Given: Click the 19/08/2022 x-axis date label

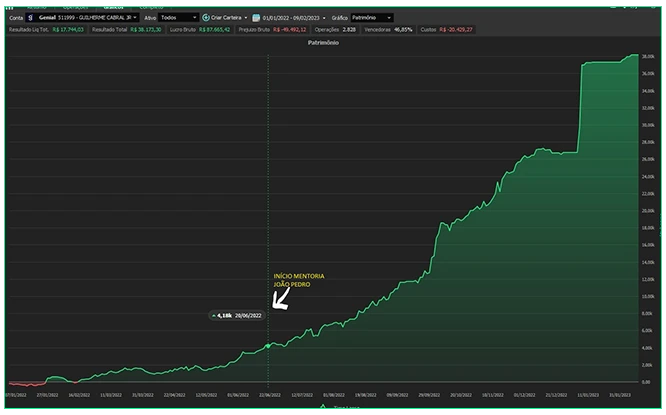Looking at the screenshot, I should (x=365, y=395).
